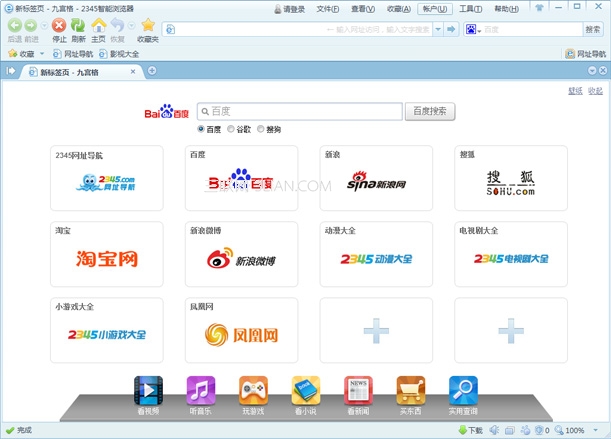Viewport: 611px width, 439px height.
Task: Open the 搜狐 SOHU.com tile
Action: (511, 178)
